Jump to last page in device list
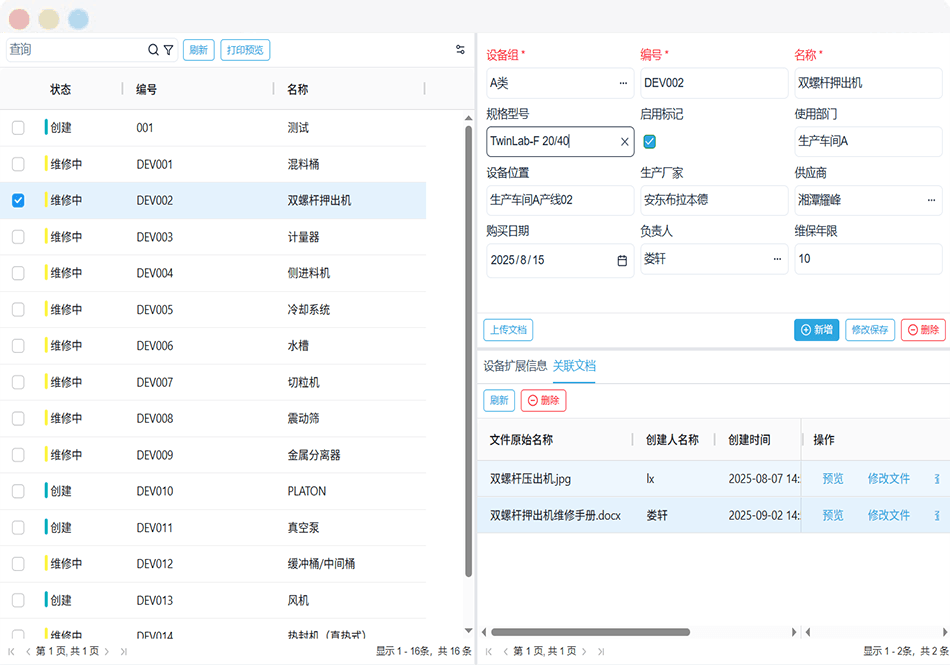Image resolution: width=950 pixels, height=665 pixels. [123, 651]
